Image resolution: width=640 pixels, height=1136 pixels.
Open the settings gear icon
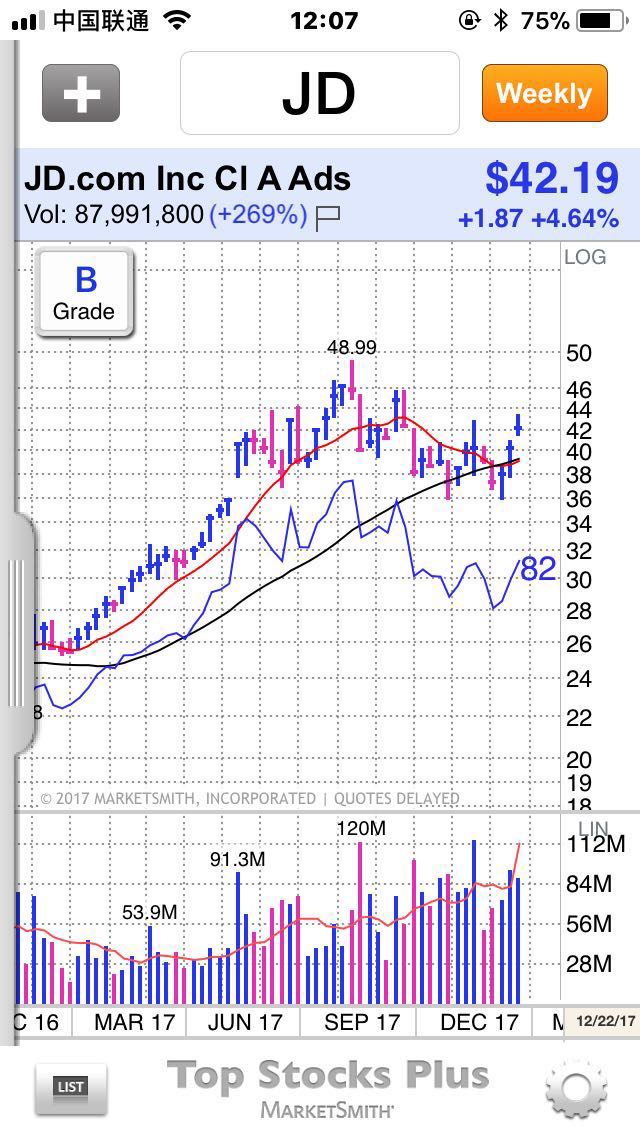pyautogui.click(x=575, y=1088)
